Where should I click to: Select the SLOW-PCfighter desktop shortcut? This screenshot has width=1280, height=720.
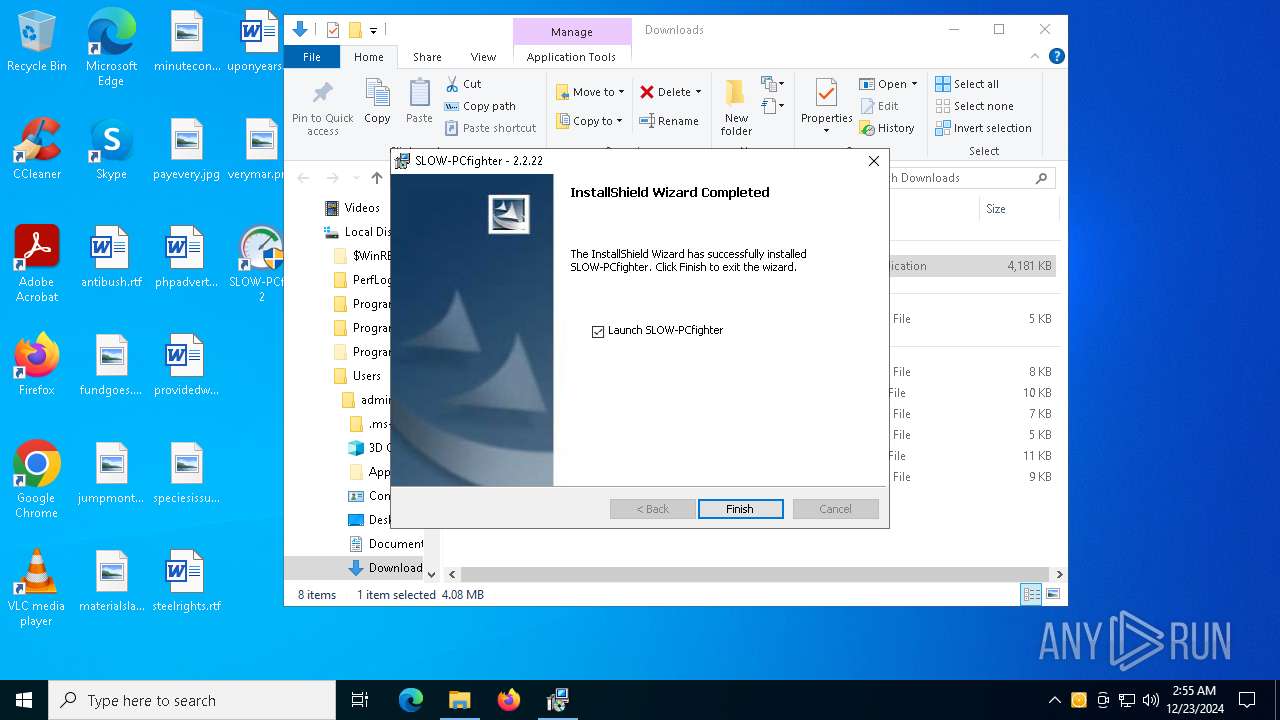262,265
